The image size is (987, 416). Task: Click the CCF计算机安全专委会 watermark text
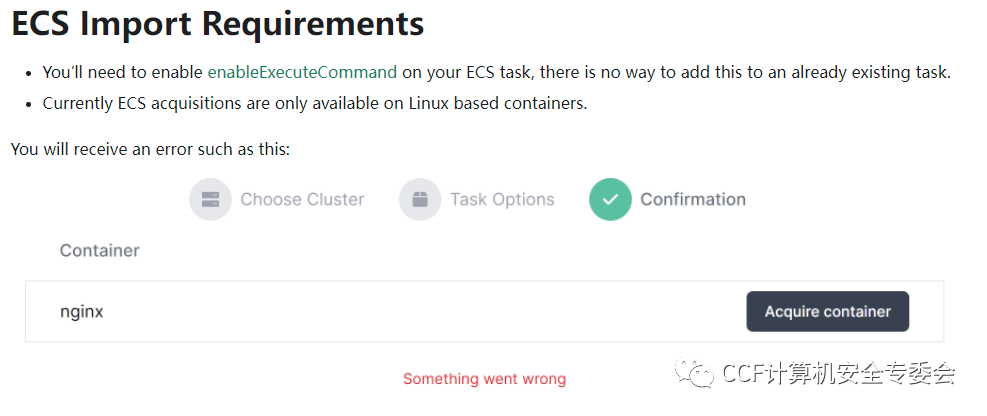pyautogui.click(x=838, y=374)
